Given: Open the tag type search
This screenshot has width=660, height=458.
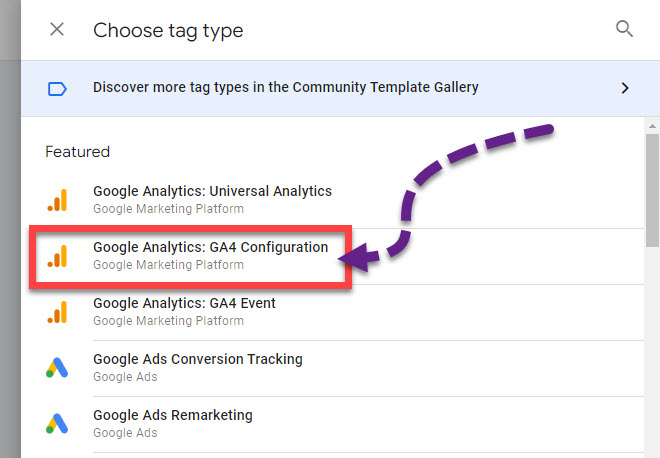Looking at the screenshot, I should coord(625,30).
